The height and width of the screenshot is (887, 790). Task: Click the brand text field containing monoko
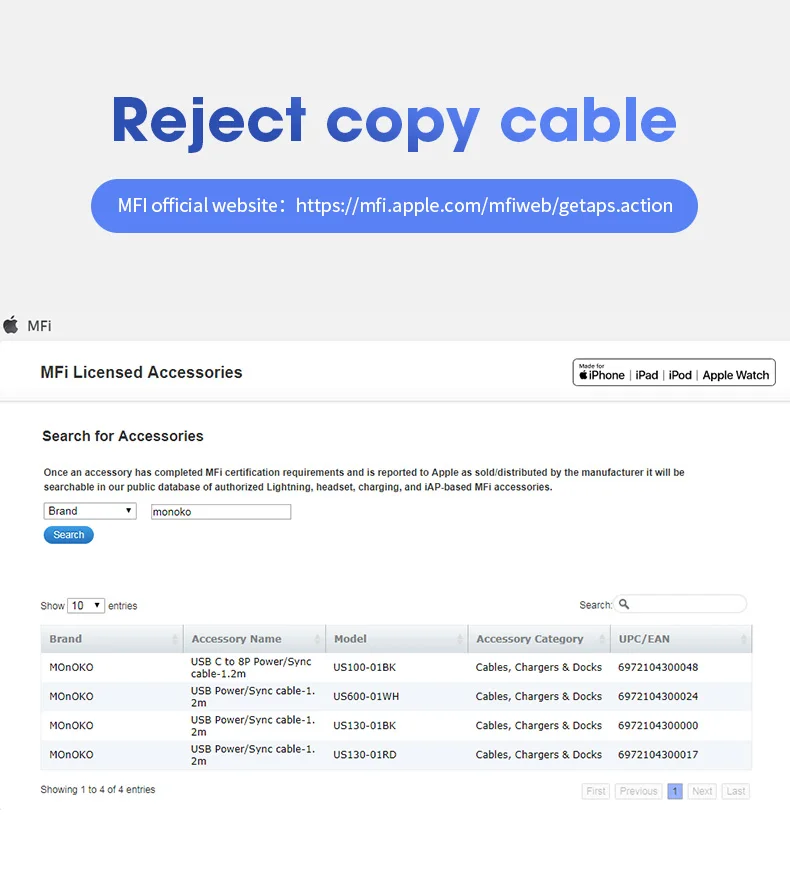coord(221,511)
